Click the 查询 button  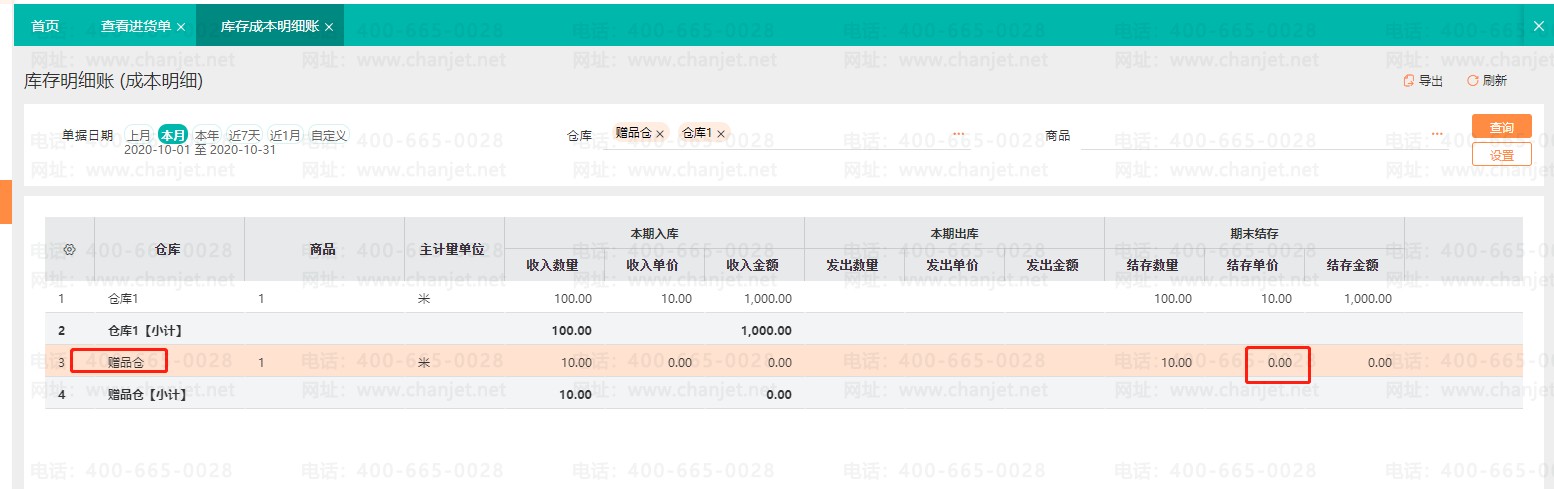[1501, 127]
